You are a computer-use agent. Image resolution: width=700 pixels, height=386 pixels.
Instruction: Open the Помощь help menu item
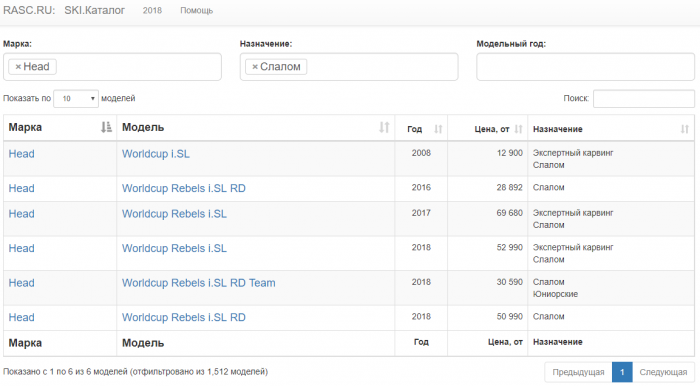[x=196, y=10]
